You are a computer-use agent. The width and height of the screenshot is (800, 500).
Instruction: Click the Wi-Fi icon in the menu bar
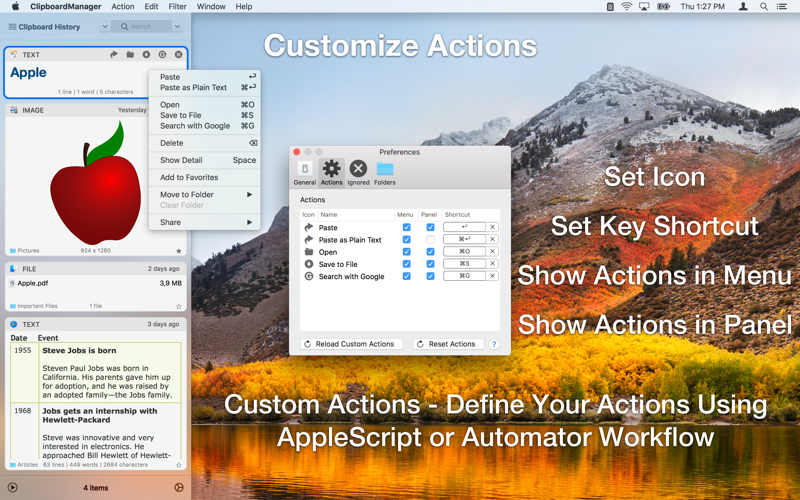click(x=626, y=7)
